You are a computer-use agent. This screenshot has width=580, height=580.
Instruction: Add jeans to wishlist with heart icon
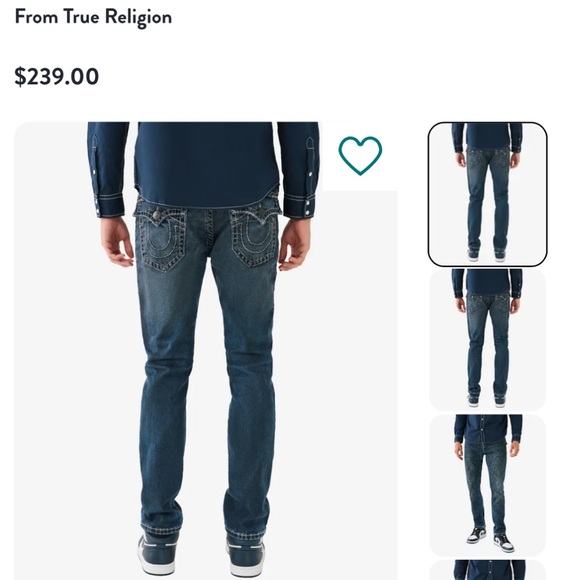(360, 155)
